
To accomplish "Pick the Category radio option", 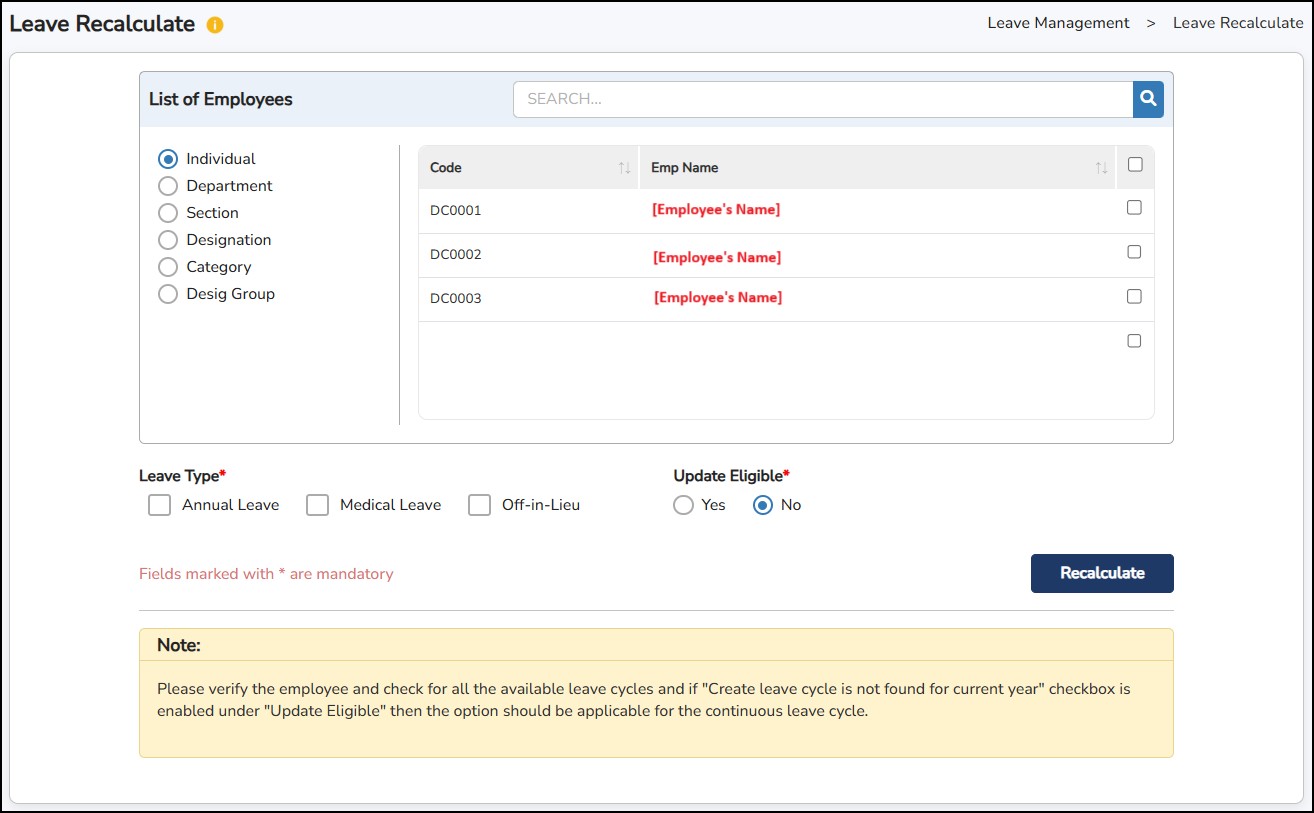I will pyautogui.click(x=168, y=267).
